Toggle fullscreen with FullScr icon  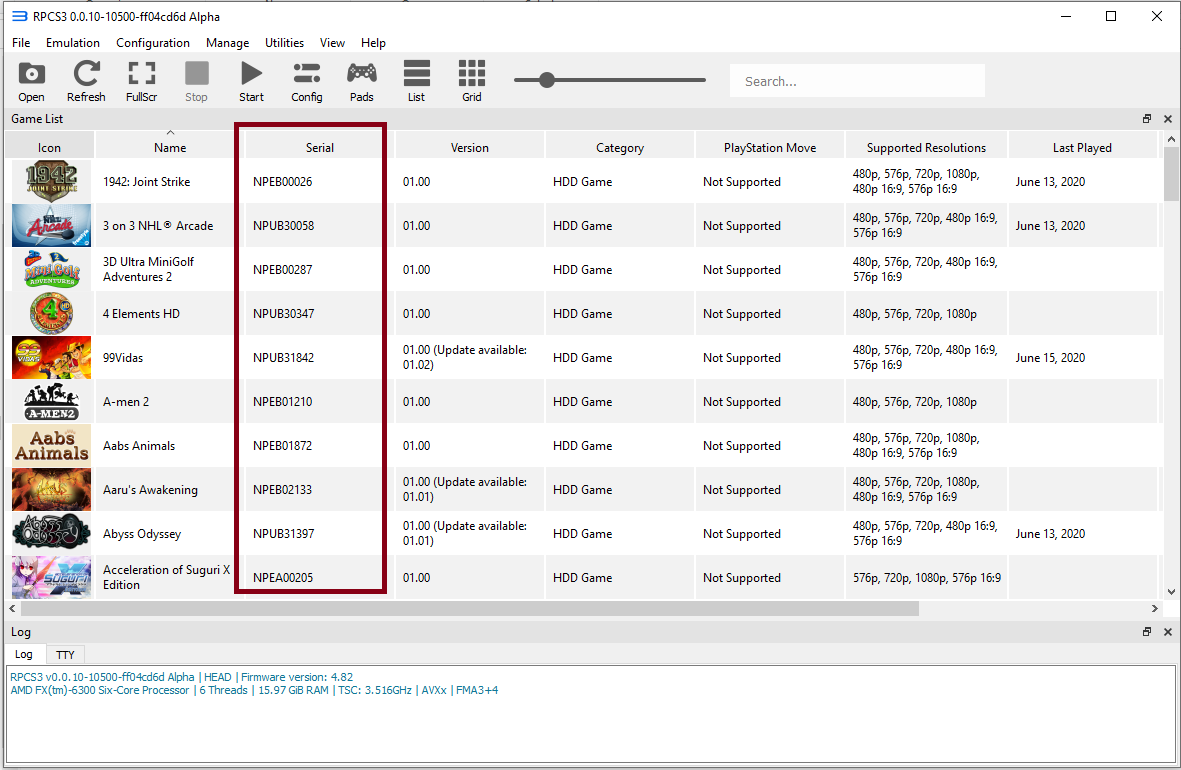pos(142,81)
